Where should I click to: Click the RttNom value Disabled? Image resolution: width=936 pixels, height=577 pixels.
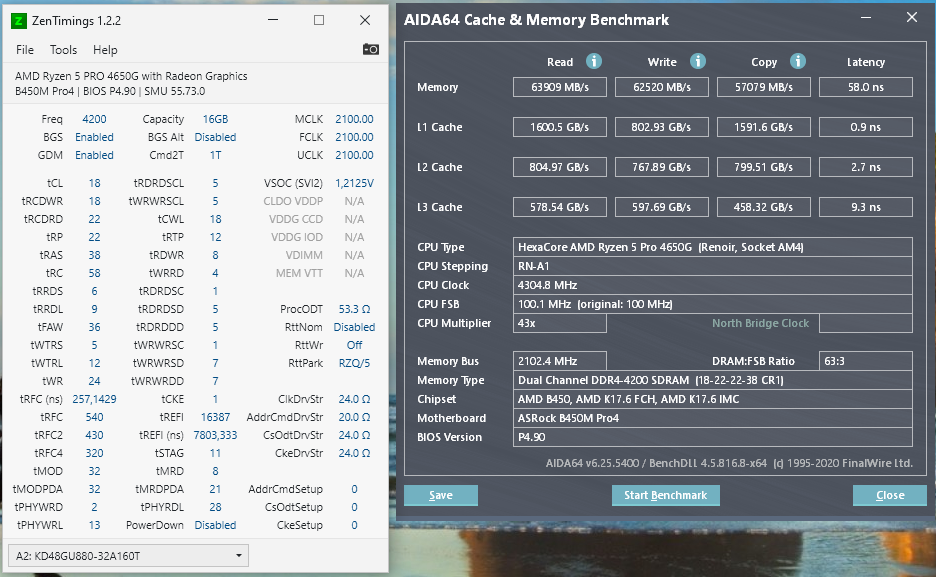354,327
